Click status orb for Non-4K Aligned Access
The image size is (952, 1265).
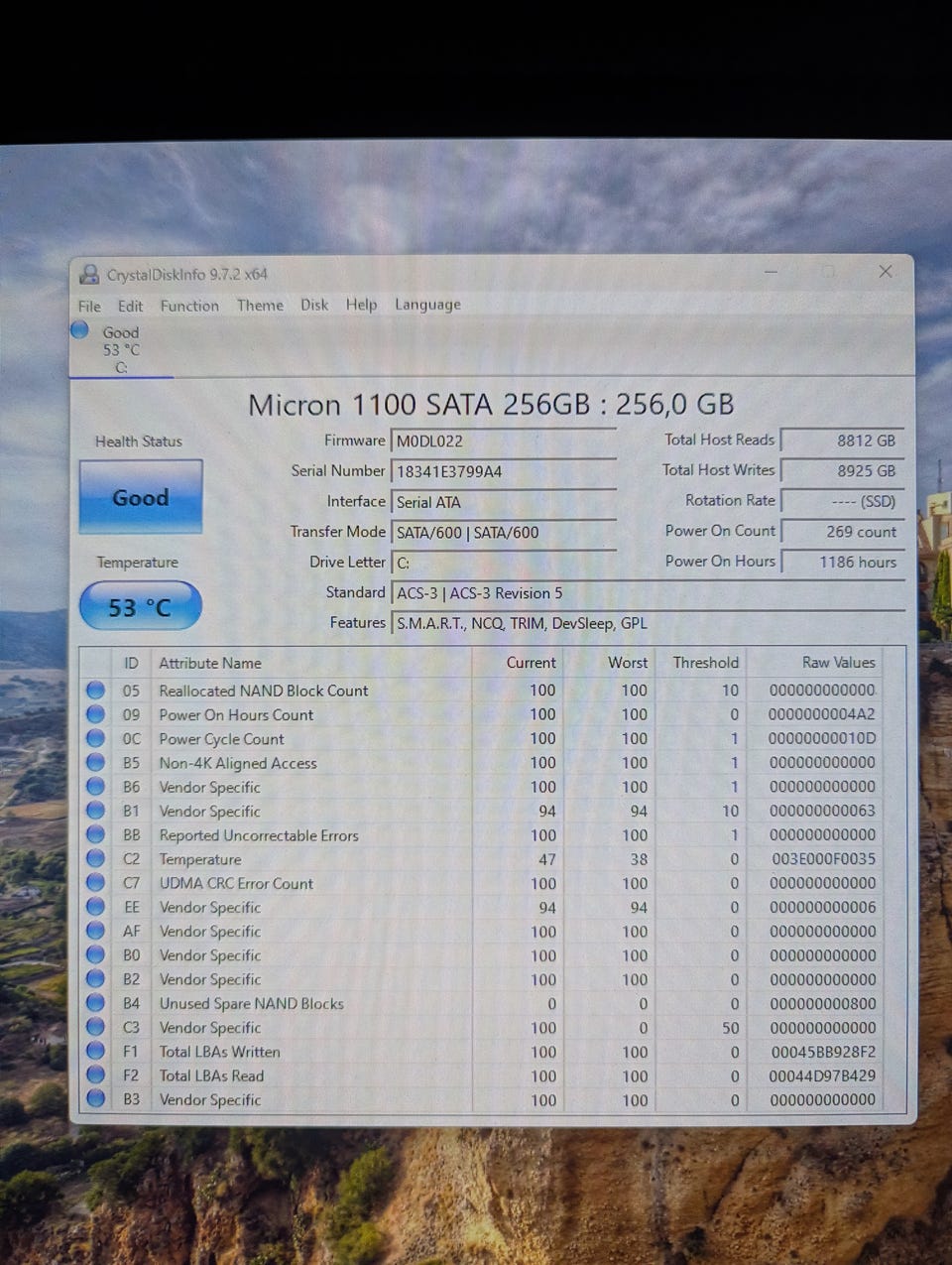pos(95,762)
